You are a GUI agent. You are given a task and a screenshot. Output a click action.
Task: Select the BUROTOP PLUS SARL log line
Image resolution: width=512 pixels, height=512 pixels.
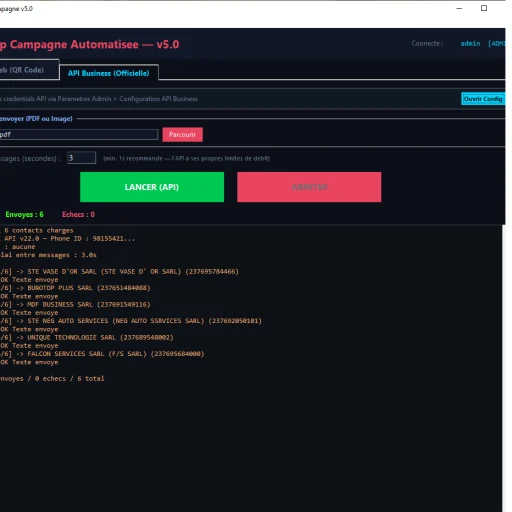point(75,288)
